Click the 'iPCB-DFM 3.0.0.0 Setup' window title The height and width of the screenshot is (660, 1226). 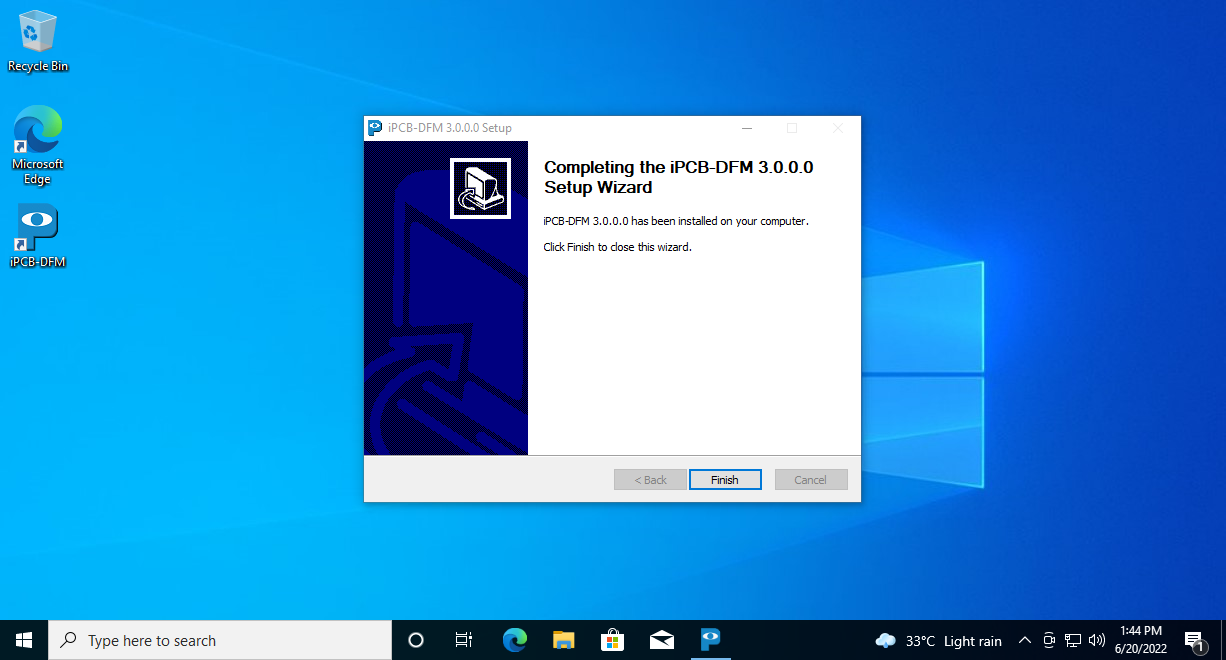tap(450, 128)
